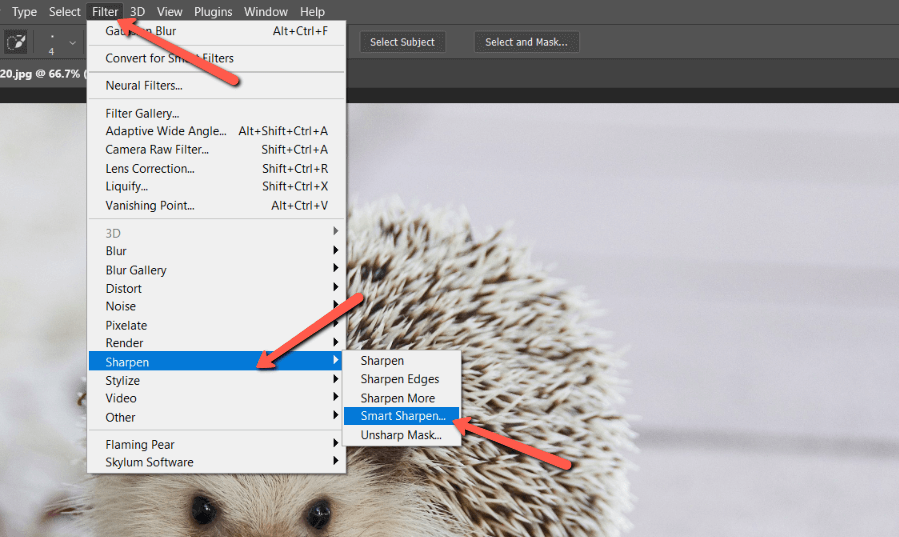The image size is (899, 537).
Task: Open the Liquify filter
Action: 127,187
